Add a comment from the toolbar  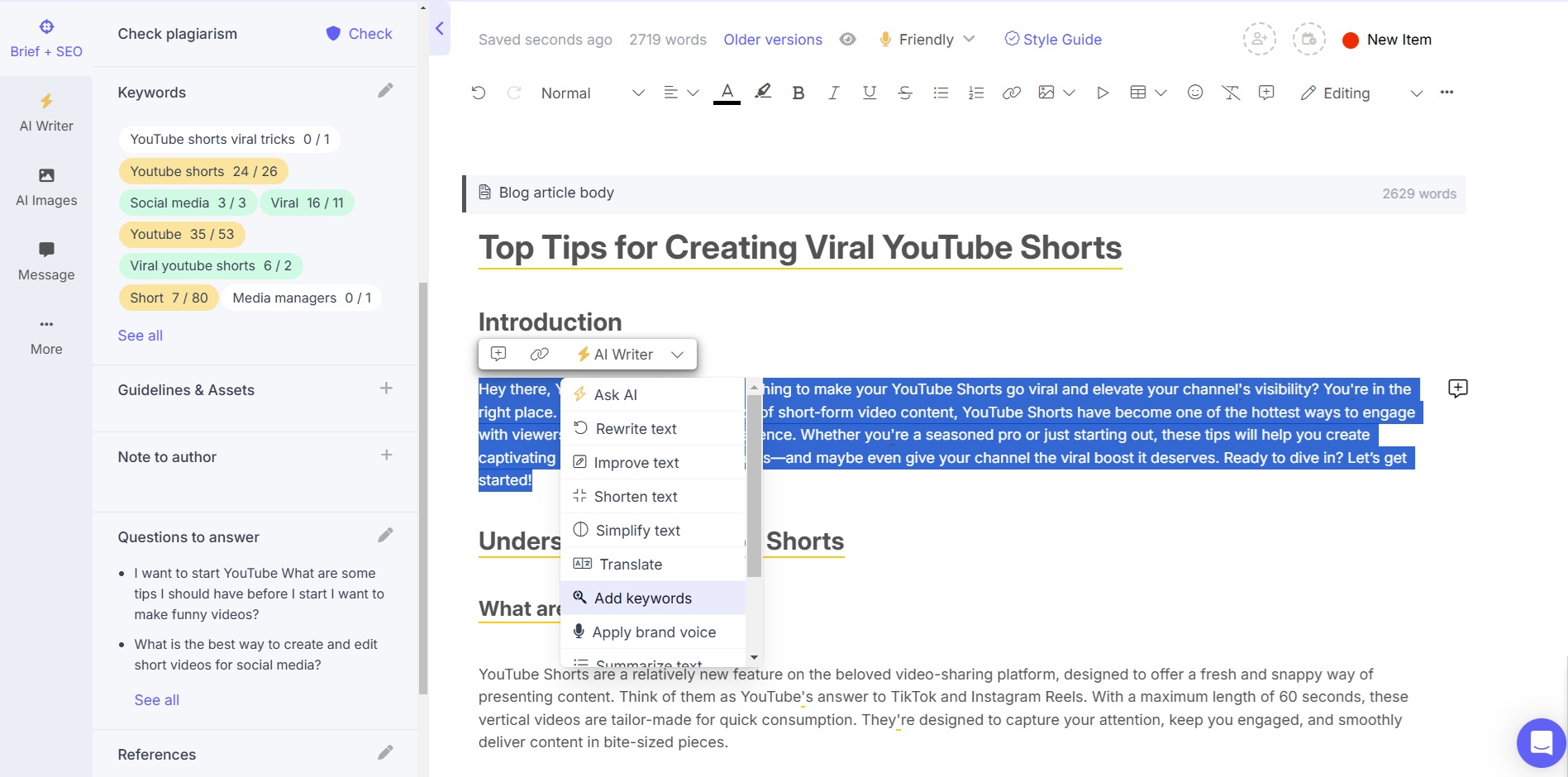(x=1266, y=93)
